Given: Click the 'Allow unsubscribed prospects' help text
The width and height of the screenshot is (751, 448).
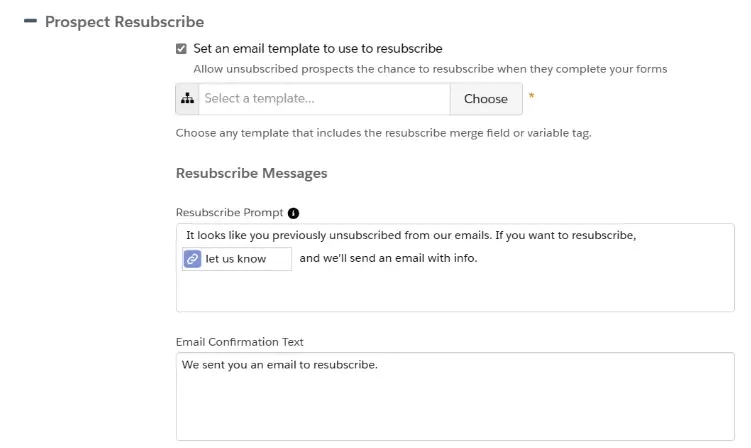Looking at the screenshot, I should pyautogui.click(x=430, y=69).
